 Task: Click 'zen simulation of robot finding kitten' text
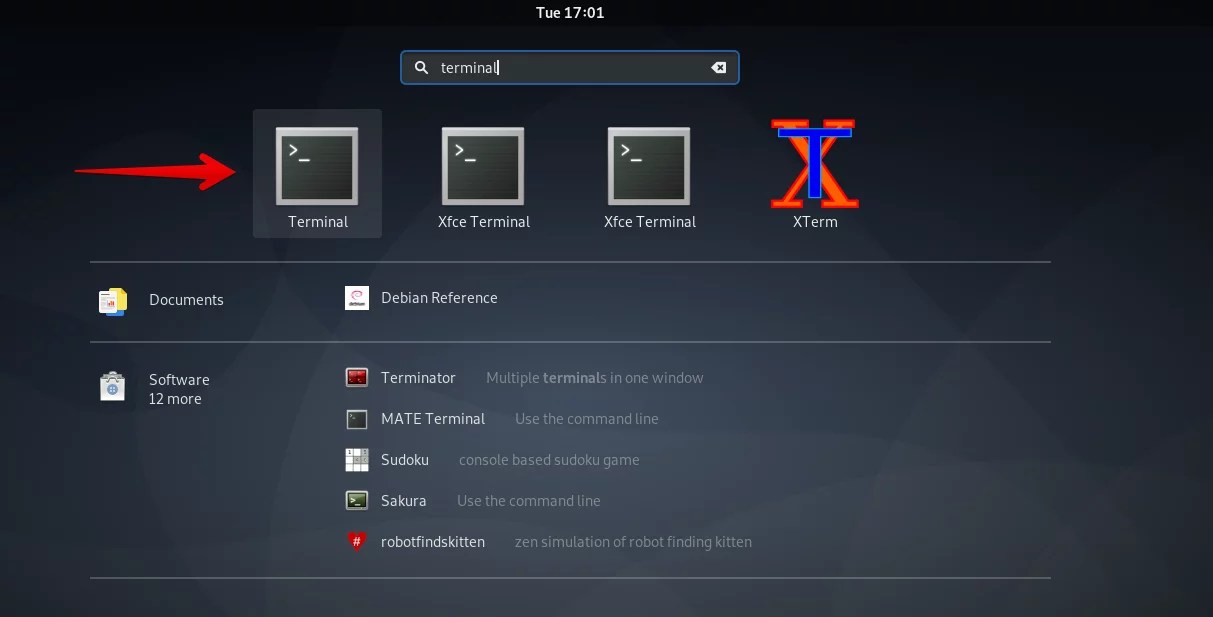[x=633, y=542]
